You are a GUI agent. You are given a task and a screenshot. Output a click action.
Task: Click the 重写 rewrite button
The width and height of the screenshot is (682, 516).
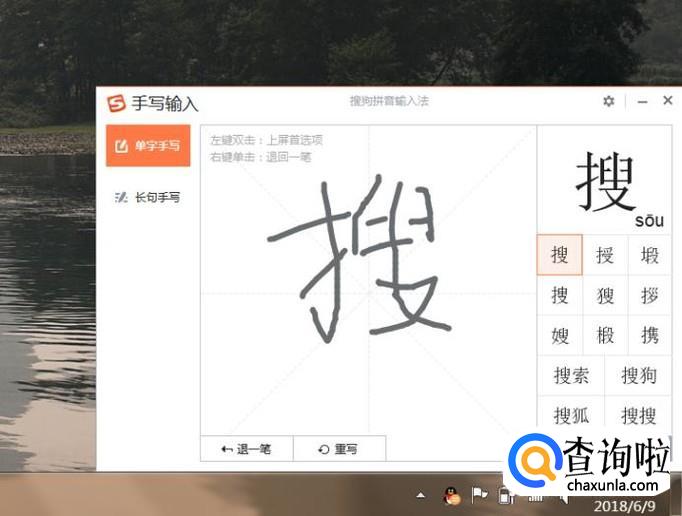340,449
